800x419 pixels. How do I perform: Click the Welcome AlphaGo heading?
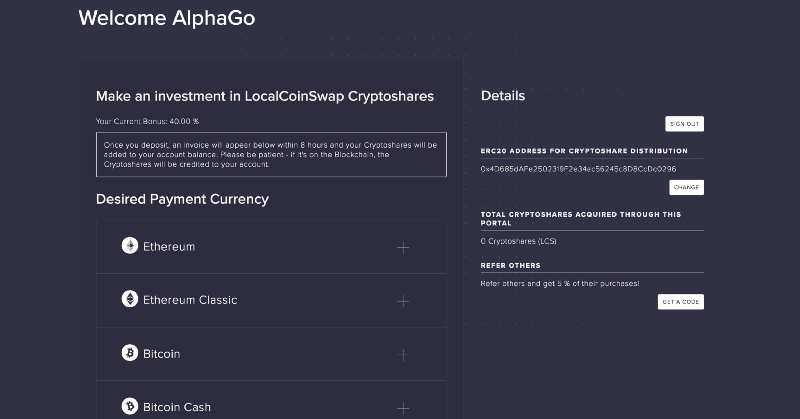pos(166,18)
